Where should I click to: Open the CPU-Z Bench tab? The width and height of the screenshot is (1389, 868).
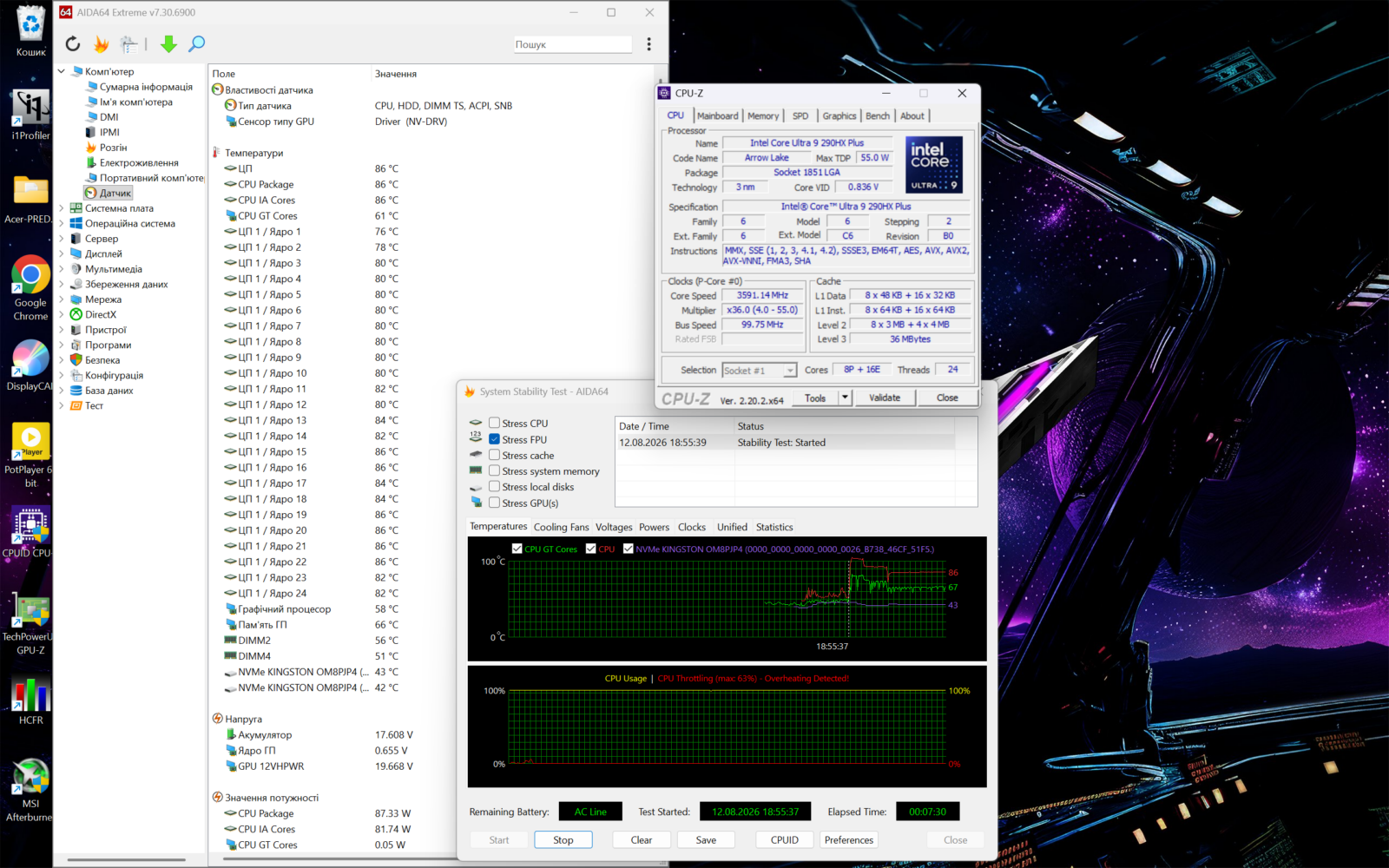click(878, 115)
